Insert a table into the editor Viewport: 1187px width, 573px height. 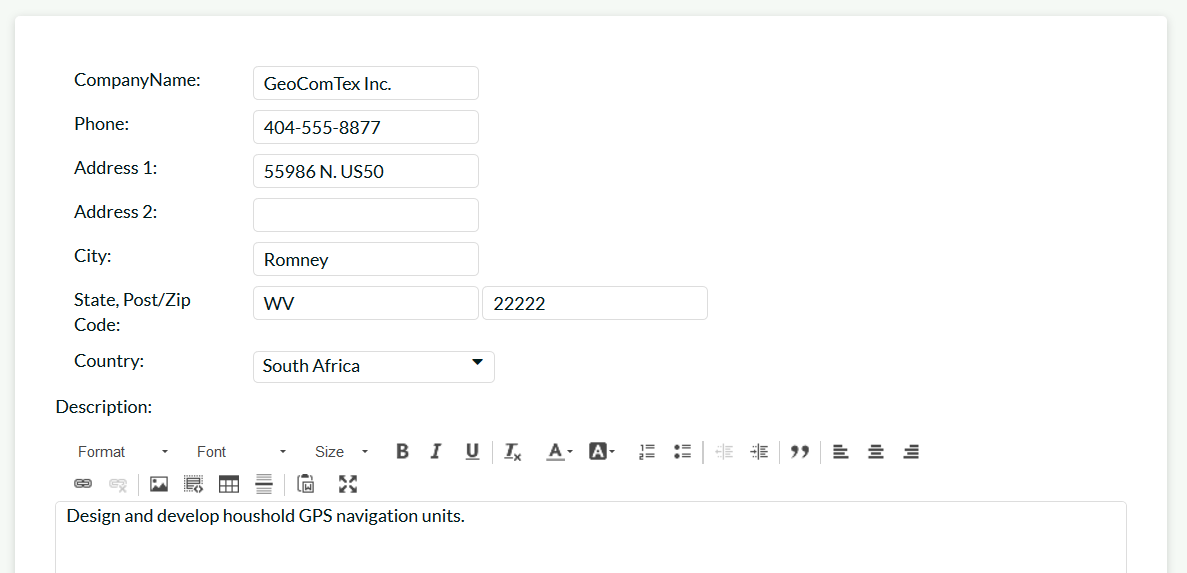(229, 484)
